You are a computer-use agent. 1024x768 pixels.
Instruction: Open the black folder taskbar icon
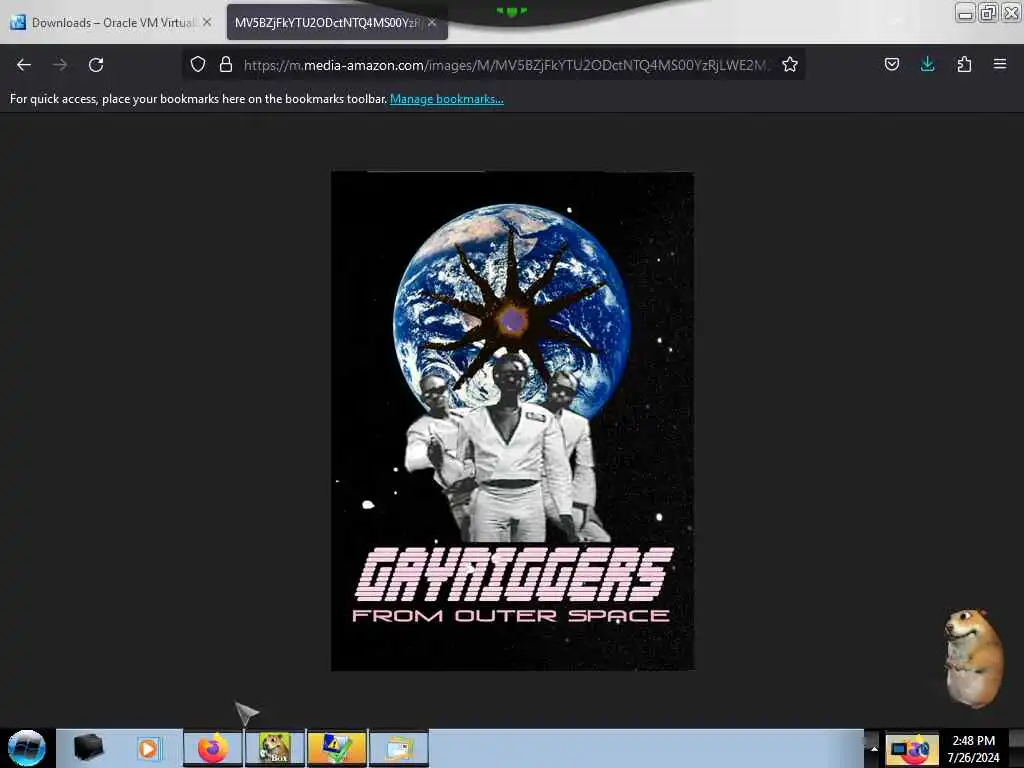coord(88,748)
